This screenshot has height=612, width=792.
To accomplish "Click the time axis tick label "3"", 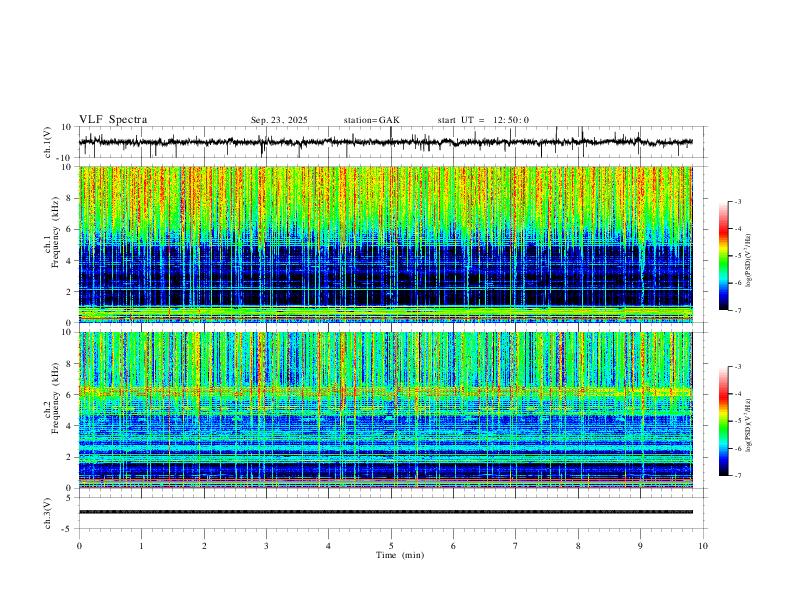I will [266, 546].
